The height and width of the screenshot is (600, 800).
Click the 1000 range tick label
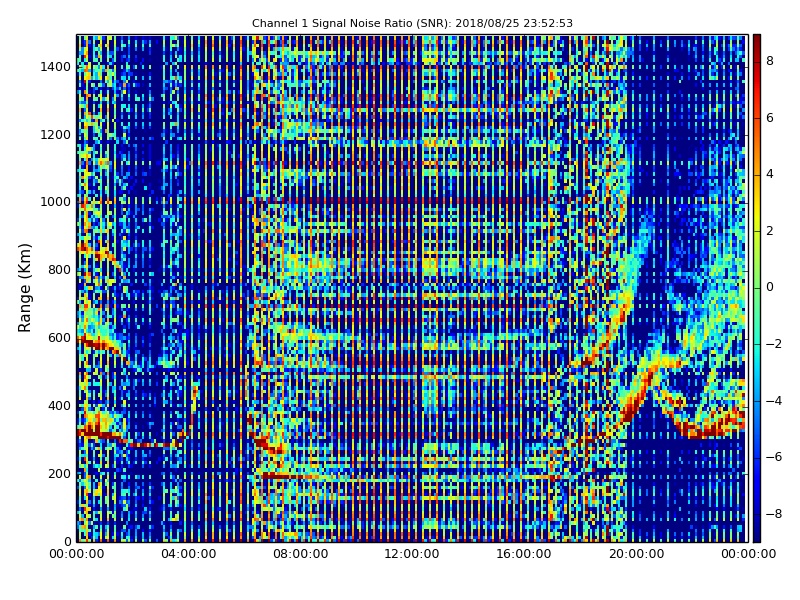pos(56,202)
